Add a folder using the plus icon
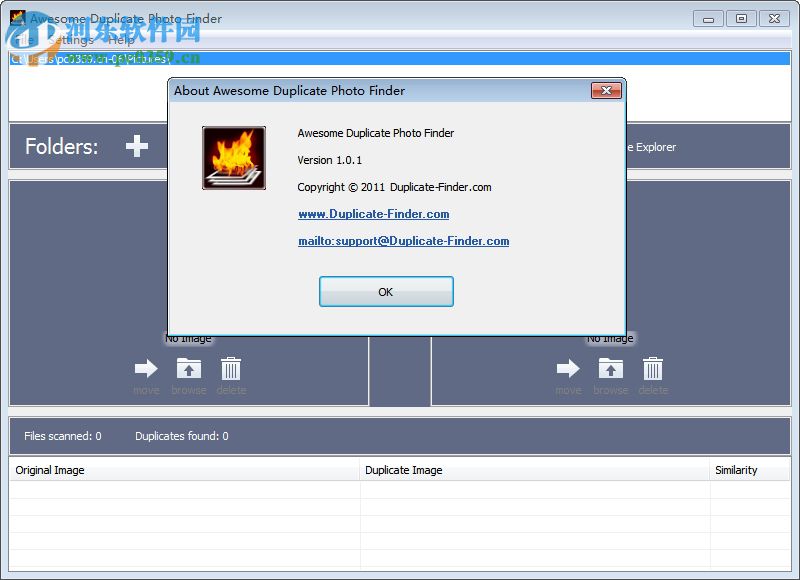This screenshot has width=800, height=580. pos(135,146)
